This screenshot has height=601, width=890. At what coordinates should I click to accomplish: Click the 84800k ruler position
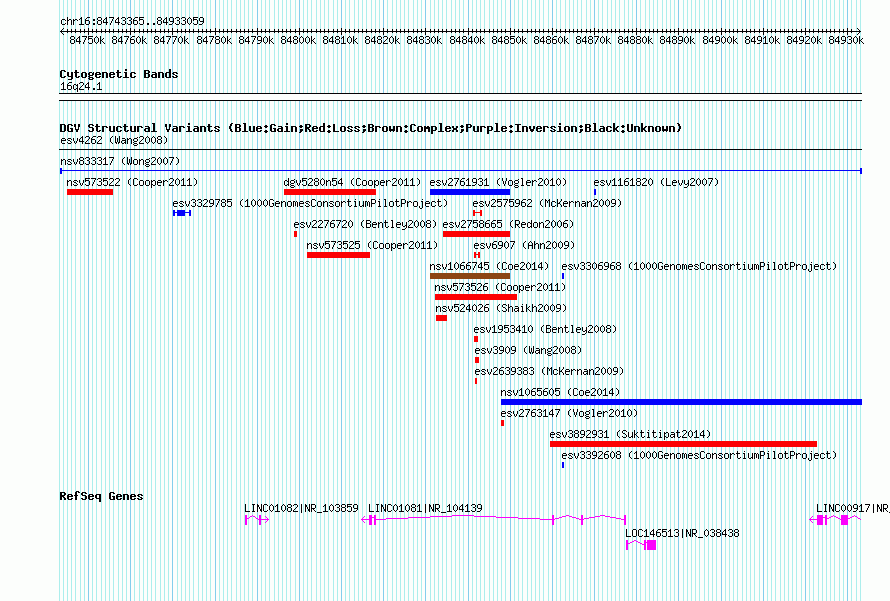point(298,40)
